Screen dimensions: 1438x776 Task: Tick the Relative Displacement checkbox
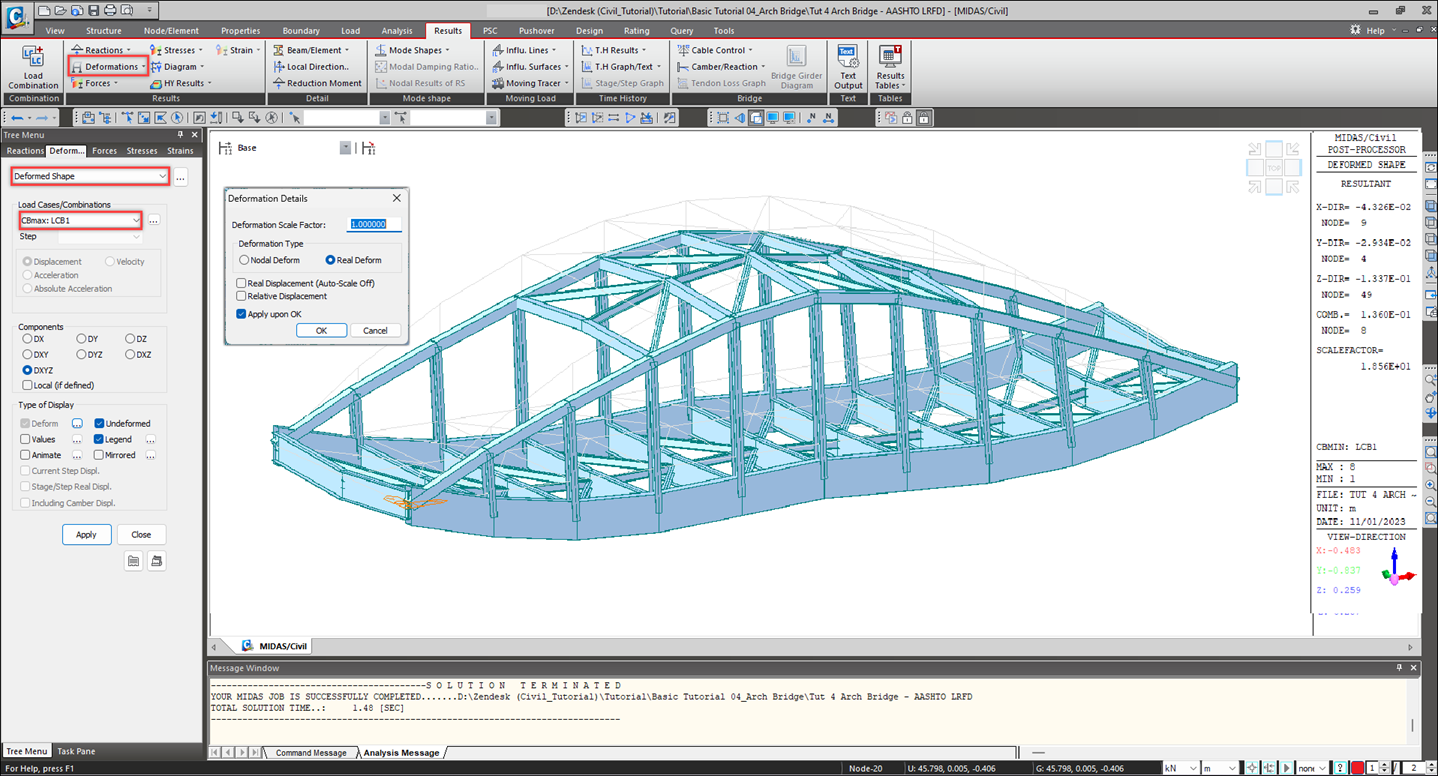point(241,296)
